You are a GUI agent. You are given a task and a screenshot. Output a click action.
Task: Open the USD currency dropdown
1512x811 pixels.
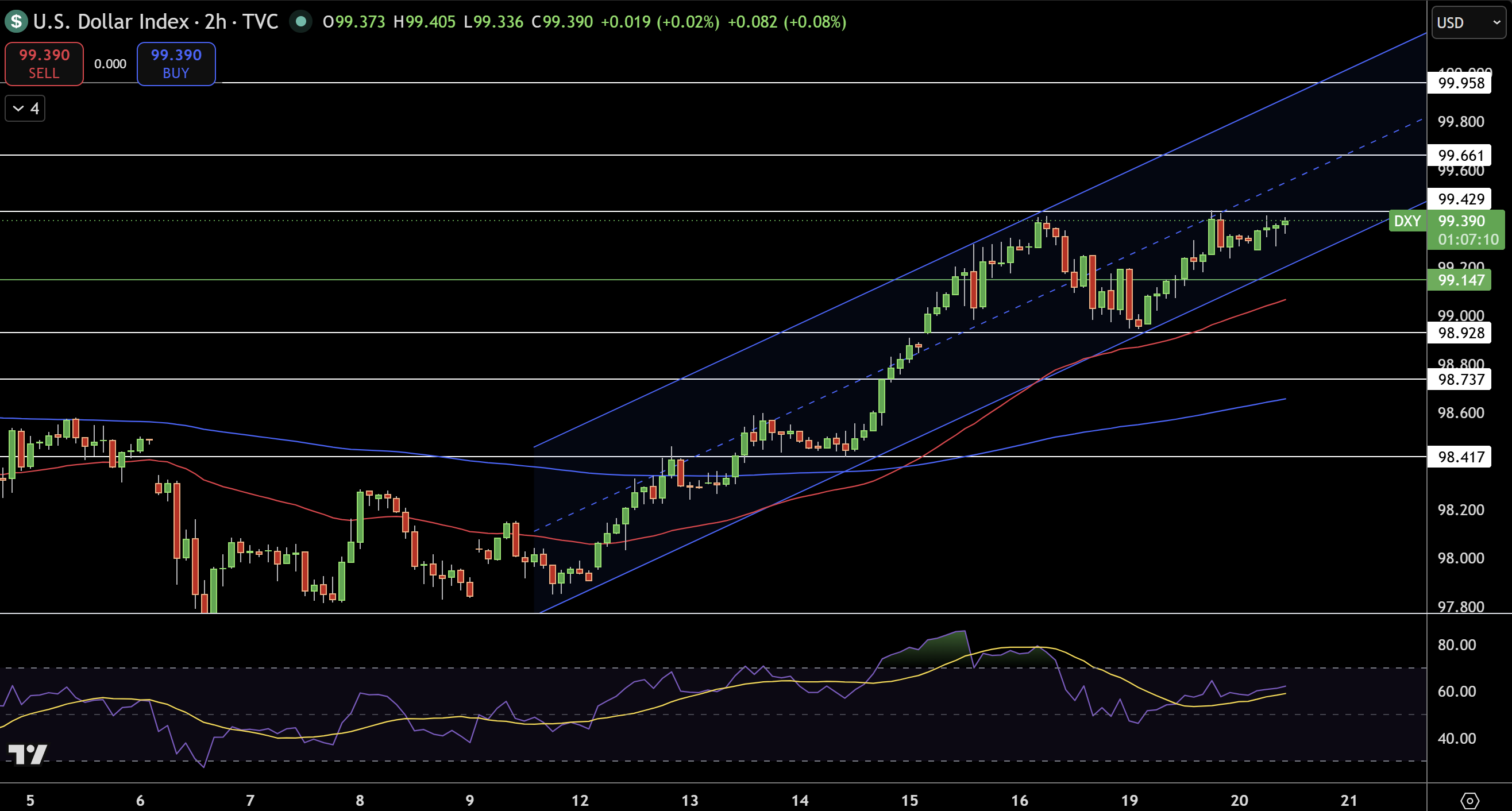[1468, 23]
